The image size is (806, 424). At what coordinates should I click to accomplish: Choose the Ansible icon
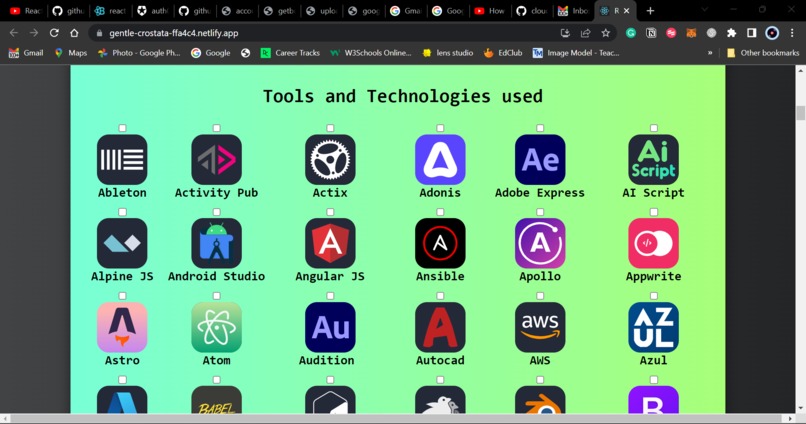[440, 244]
